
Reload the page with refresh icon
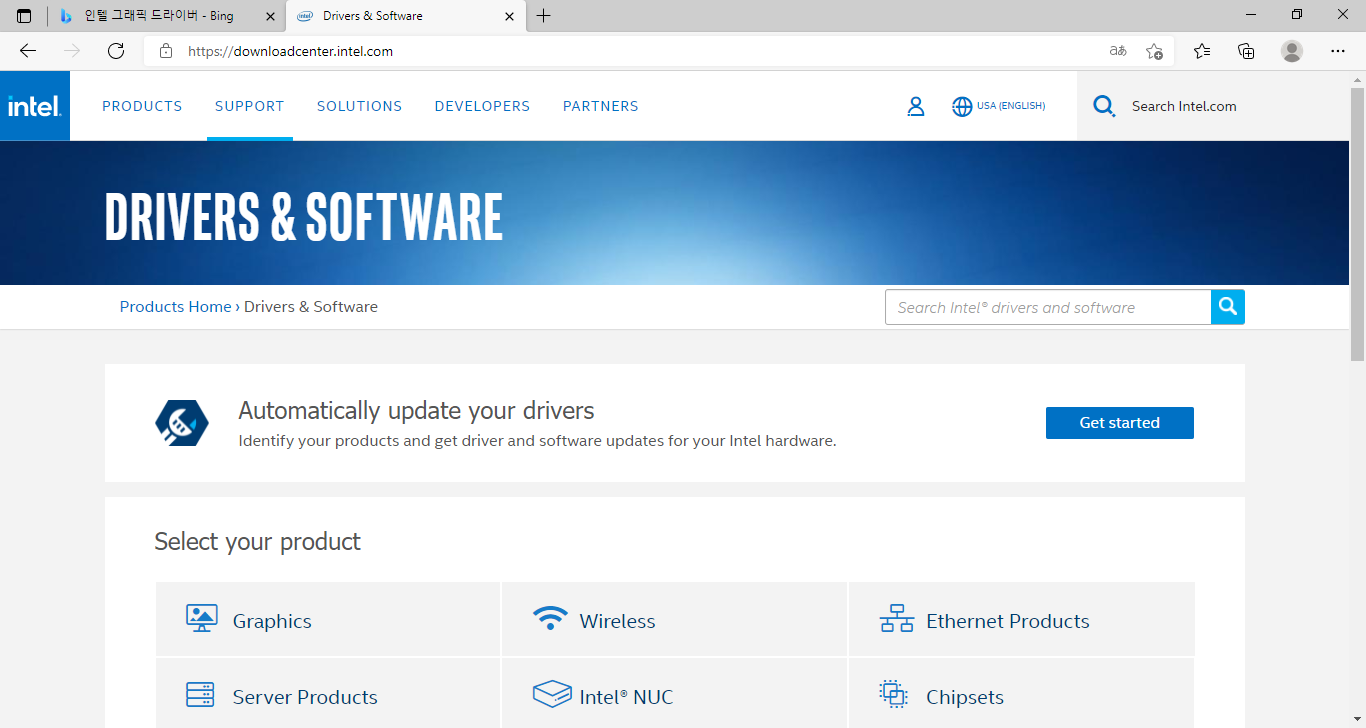click(116, 51)
